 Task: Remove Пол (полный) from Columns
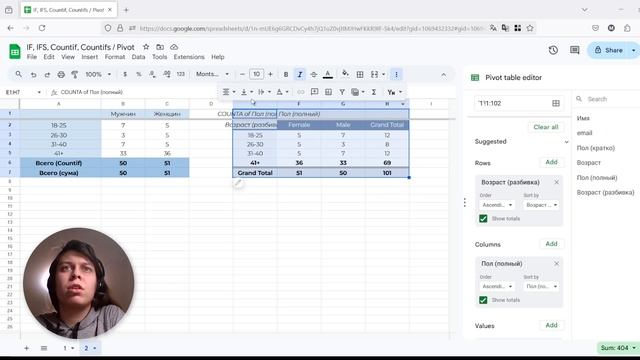pyautogui.click(x=556, y=264)
